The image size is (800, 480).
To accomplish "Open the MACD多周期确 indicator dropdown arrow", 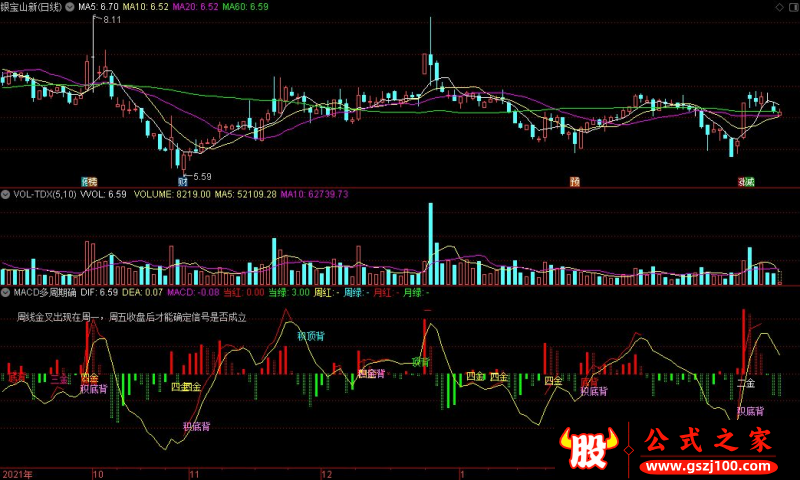I will point(5,293).
